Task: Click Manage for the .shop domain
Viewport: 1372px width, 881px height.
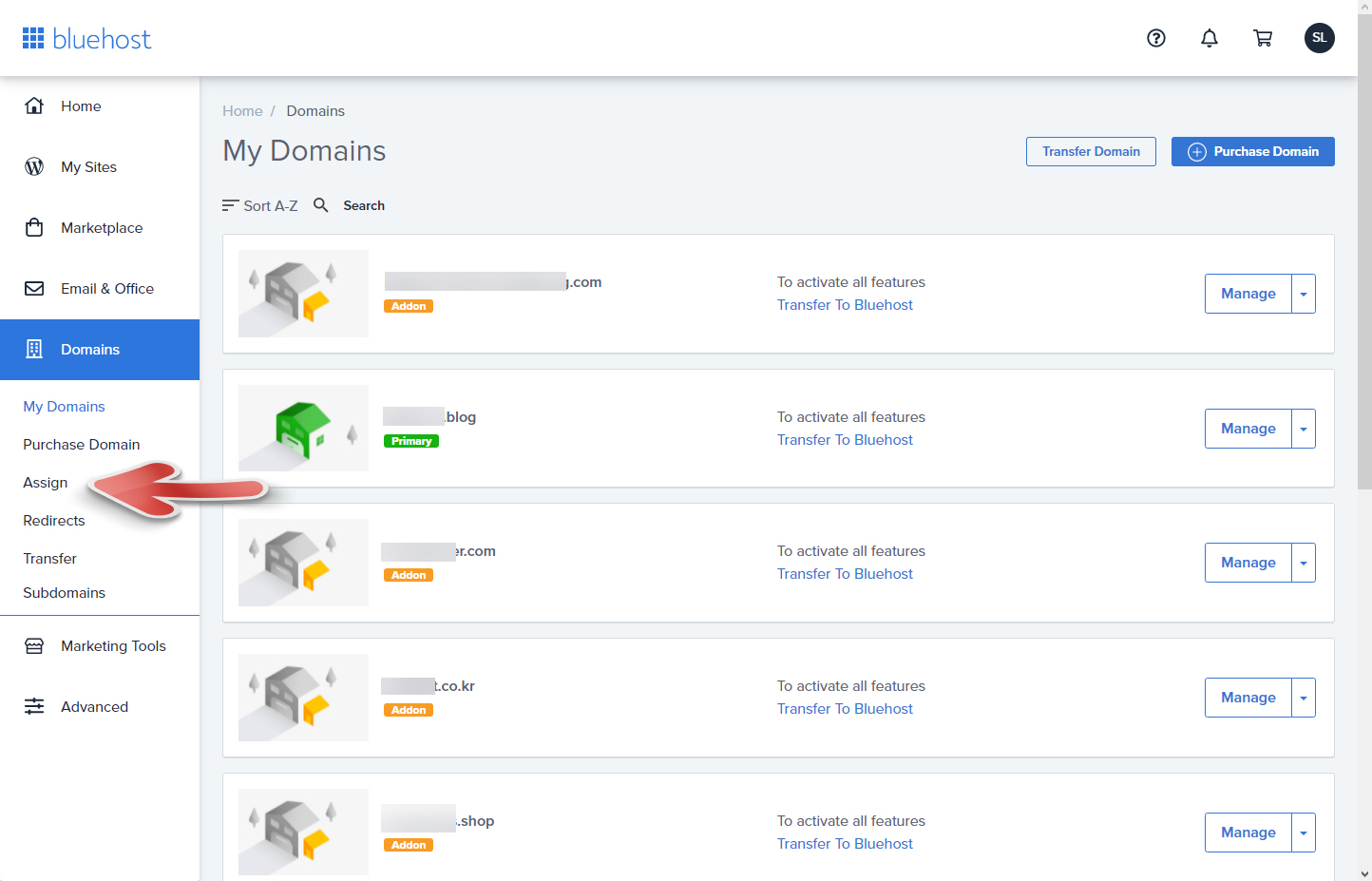Action: (x=1248, y=833)
